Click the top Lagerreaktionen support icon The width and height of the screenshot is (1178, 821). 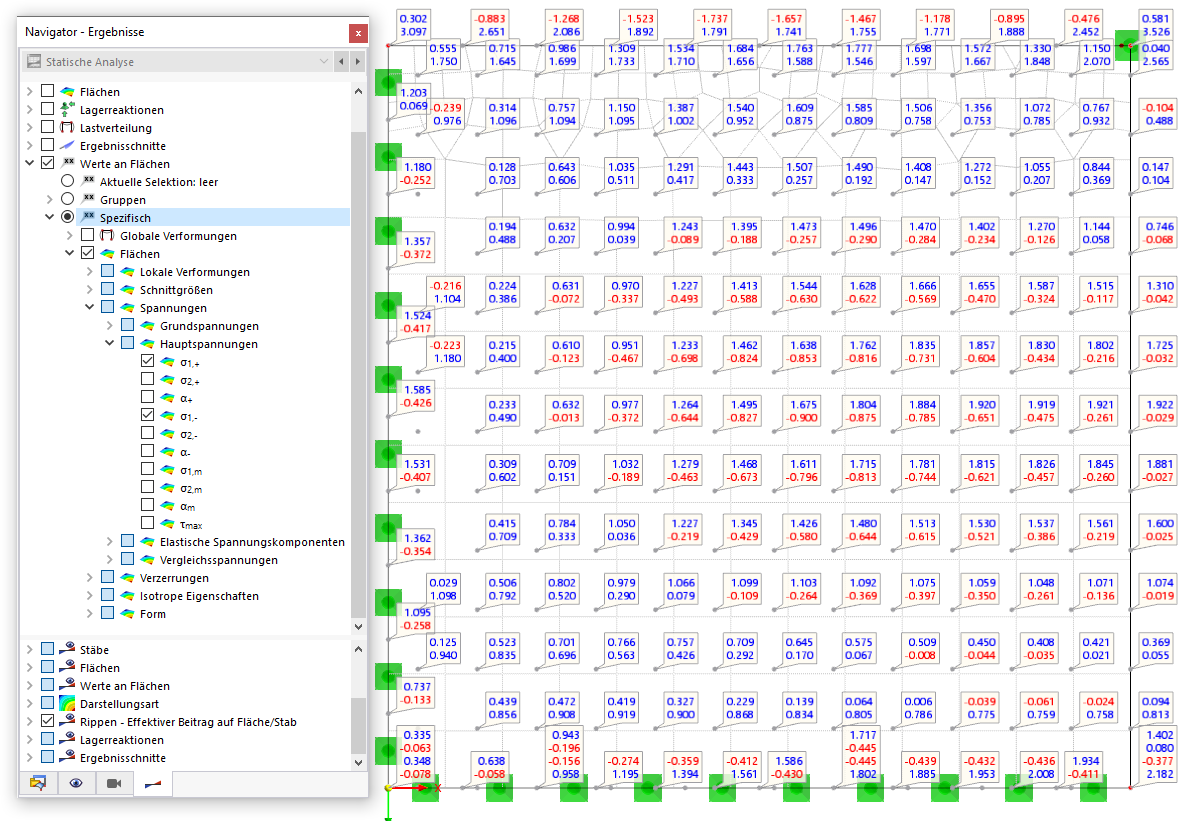click(68, 109)
